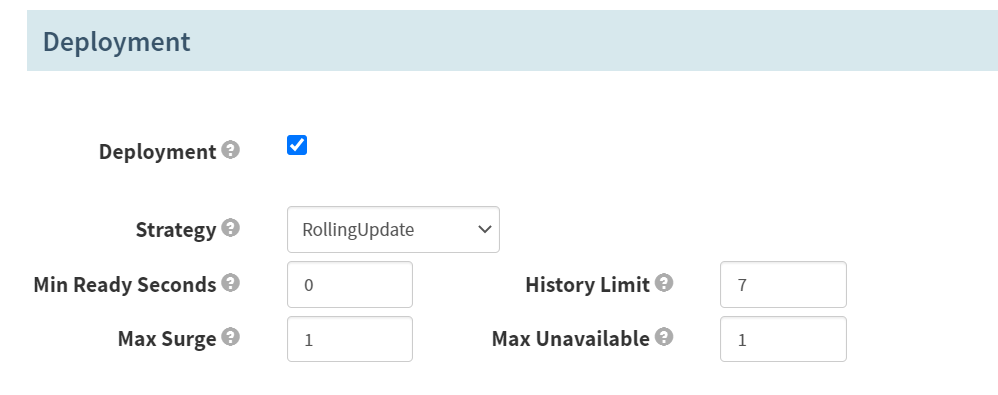Click the chevron arrow on Strategy select
The width and height of the screenshot is (998, 395).
(x=484, y=230)
